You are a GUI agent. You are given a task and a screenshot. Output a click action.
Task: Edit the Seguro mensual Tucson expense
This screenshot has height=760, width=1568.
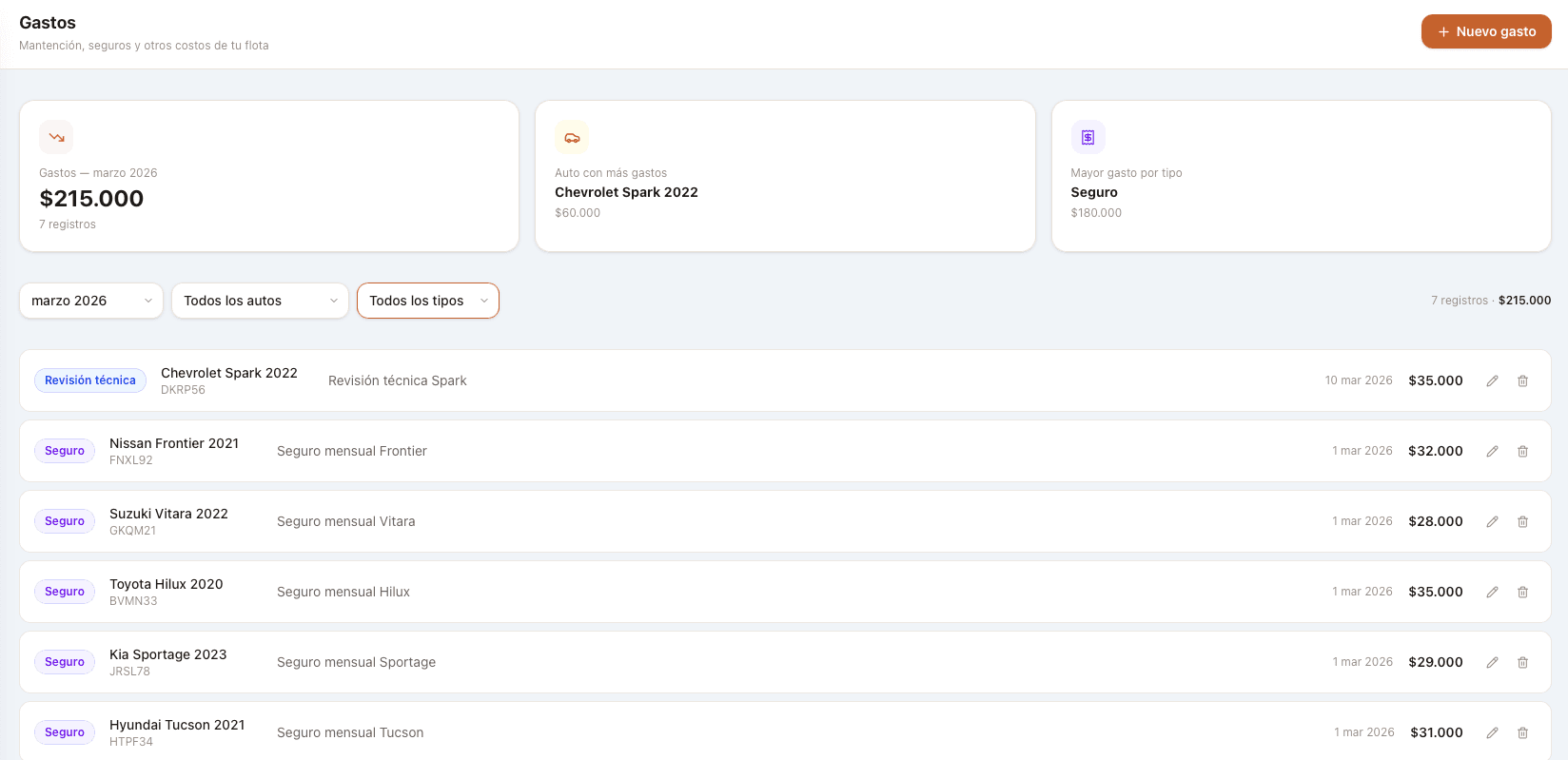[1492, 732]
